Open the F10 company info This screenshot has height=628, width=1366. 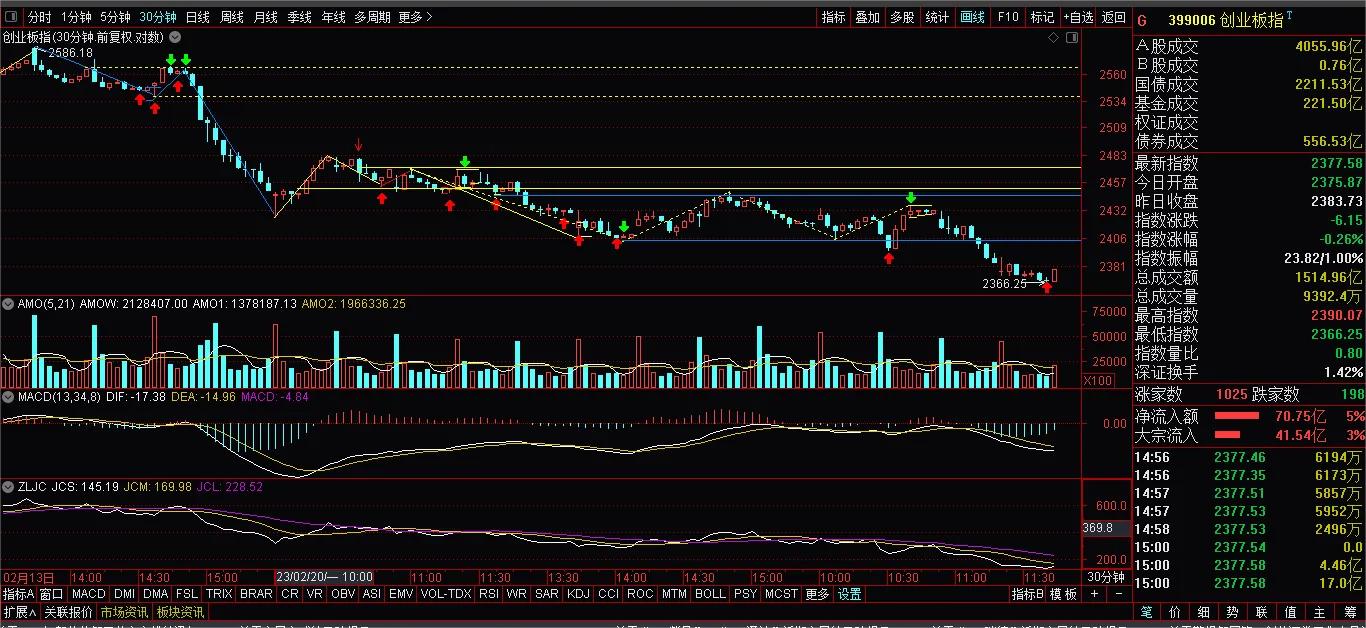(1008, 17)
